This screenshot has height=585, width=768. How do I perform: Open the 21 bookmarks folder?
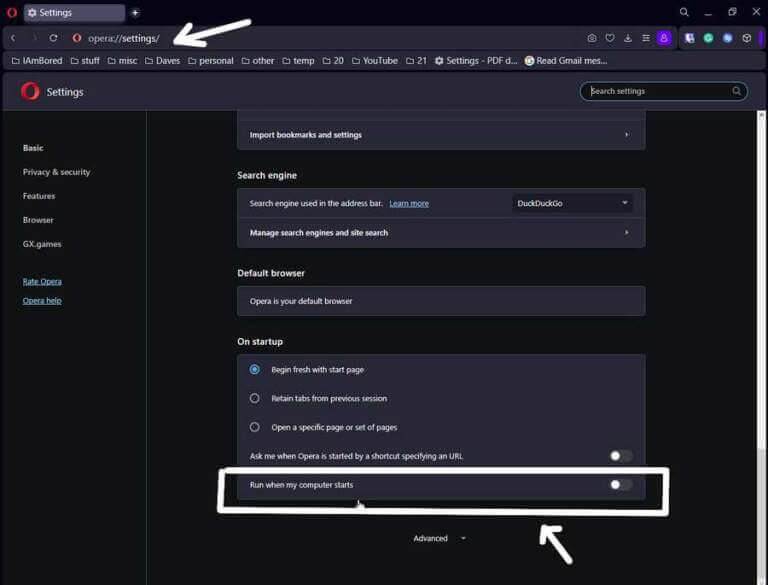pos(416,61)
